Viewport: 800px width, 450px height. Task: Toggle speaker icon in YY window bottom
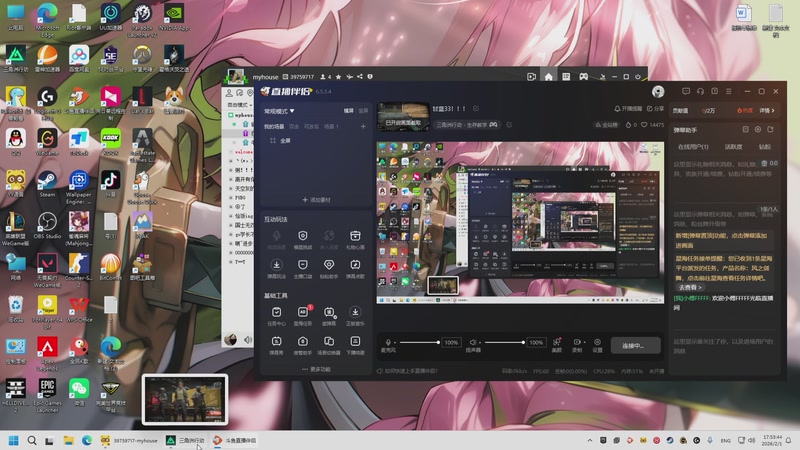[x=248, y=339]
